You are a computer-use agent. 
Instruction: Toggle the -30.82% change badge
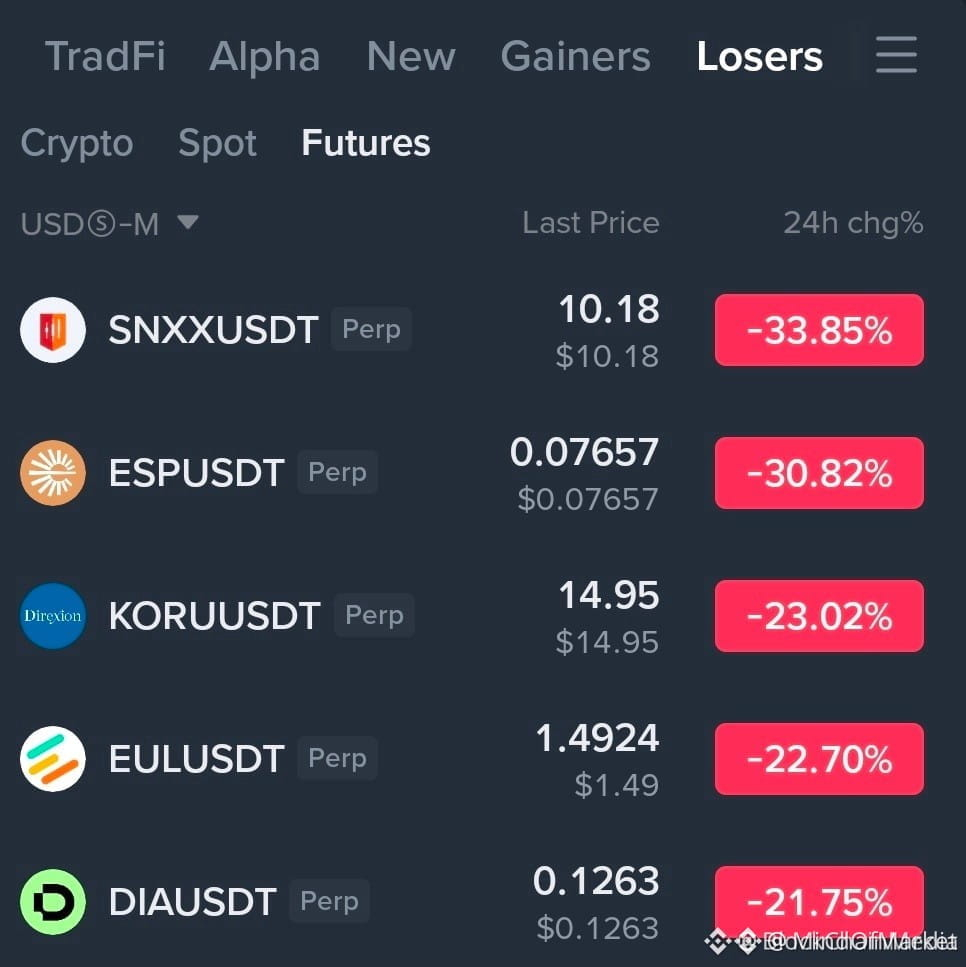(x=819, y=473)
